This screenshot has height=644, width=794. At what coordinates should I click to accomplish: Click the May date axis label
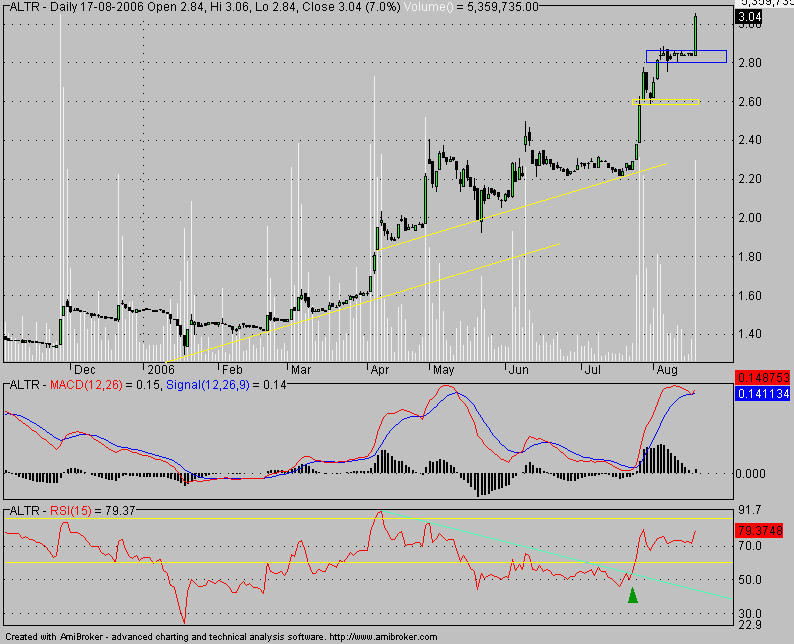[x=444, y=370]
